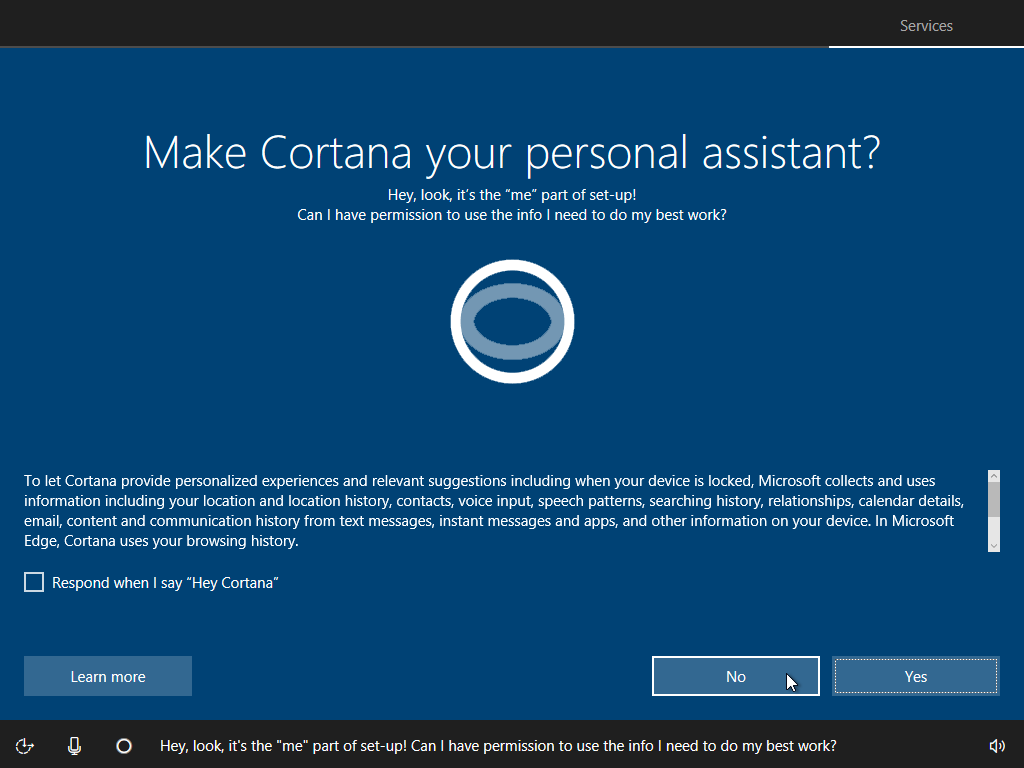Click the Learn more button
The image size is (1024, 768).
pyautogui.click(x=108, y=676)
